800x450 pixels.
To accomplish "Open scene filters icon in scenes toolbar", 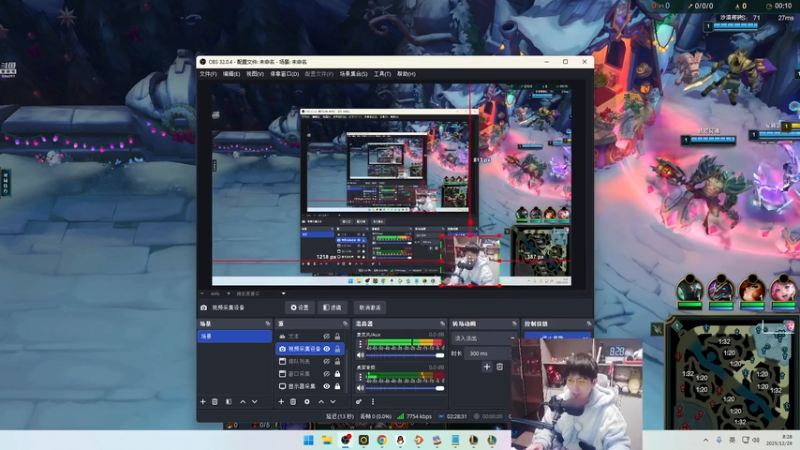I will coord(229,402).
